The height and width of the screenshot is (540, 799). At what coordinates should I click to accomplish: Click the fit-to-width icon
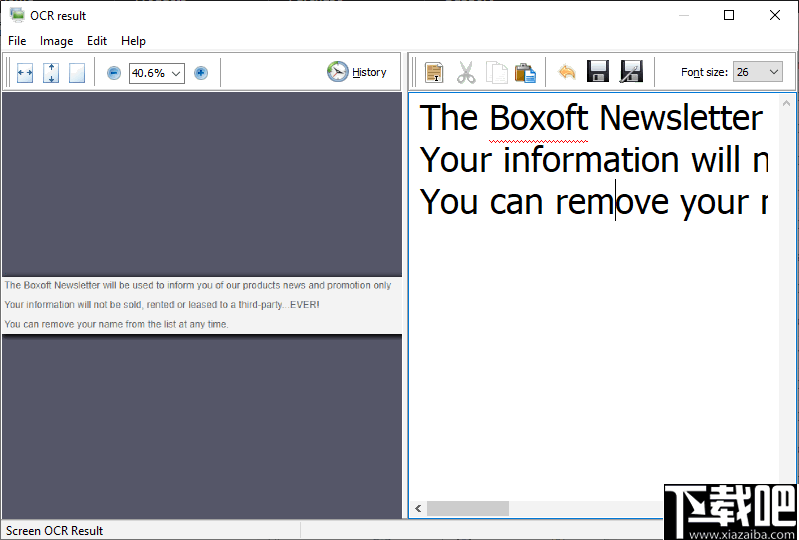tap(25, 73)
